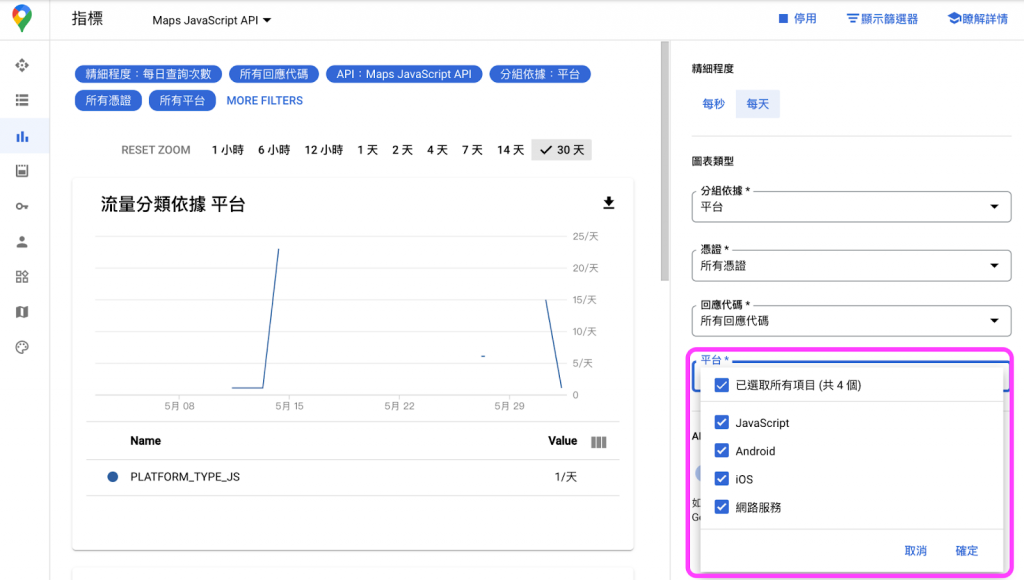The height and width of the screenshot is (580, 1024).
Task: Select the 14 天 time range
Action: 510,150
